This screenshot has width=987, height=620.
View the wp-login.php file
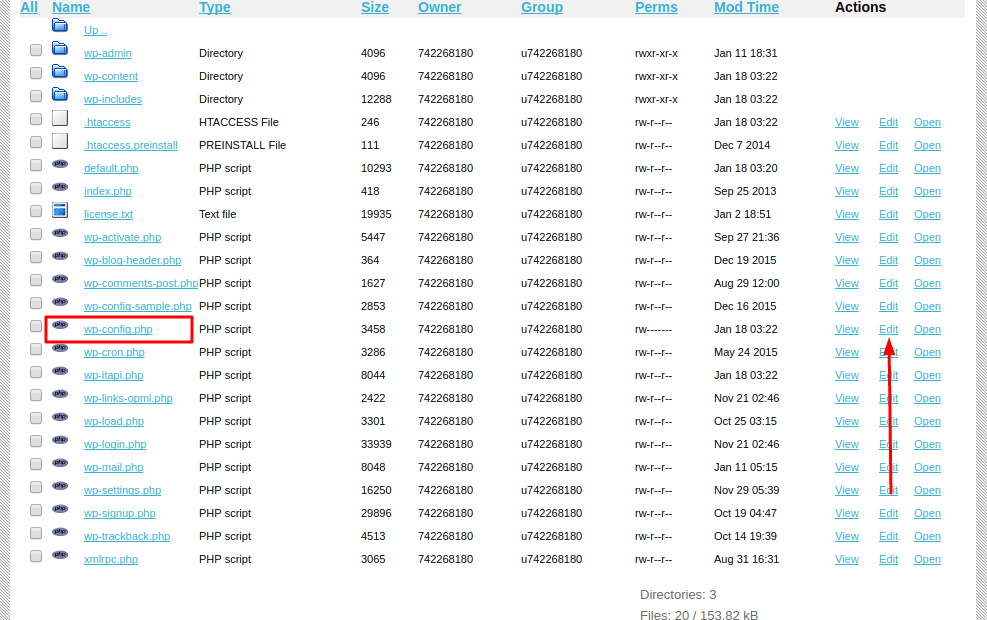[847, 444]
